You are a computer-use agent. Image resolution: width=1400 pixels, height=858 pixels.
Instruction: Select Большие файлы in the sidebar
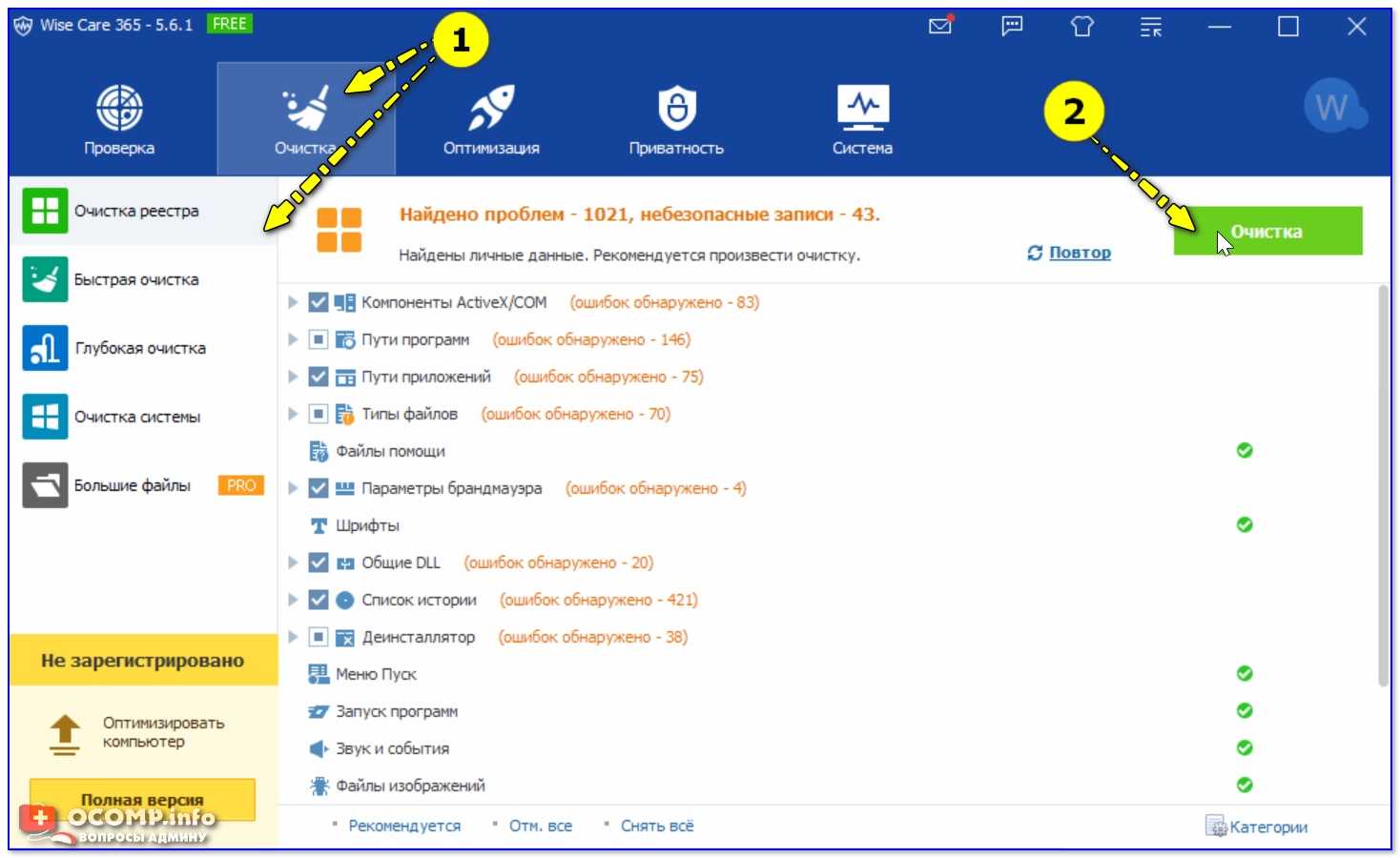click(143, 485)
